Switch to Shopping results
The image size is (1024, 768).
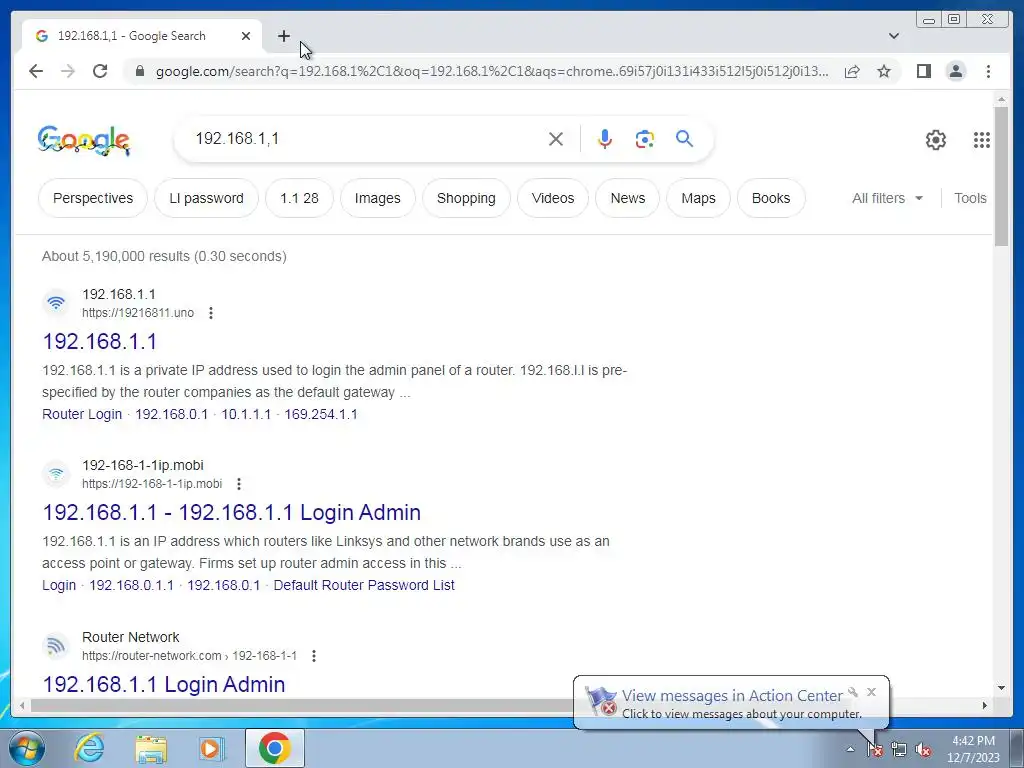tap(466, 198)
